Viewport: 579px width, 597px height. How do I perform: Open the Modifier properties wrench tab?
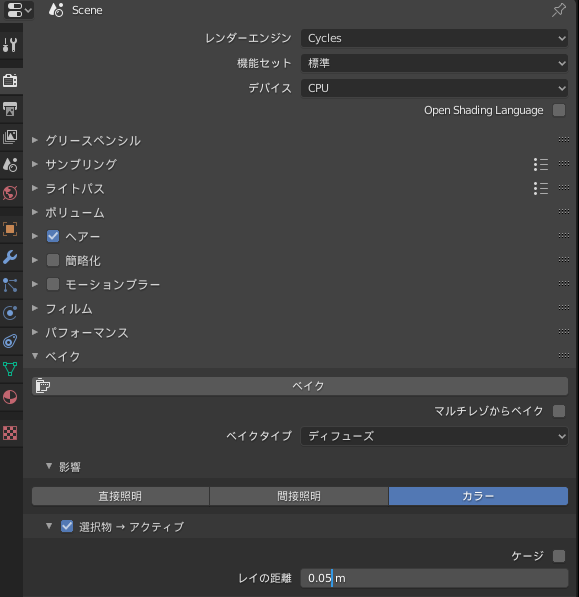[x=10, y=257]
